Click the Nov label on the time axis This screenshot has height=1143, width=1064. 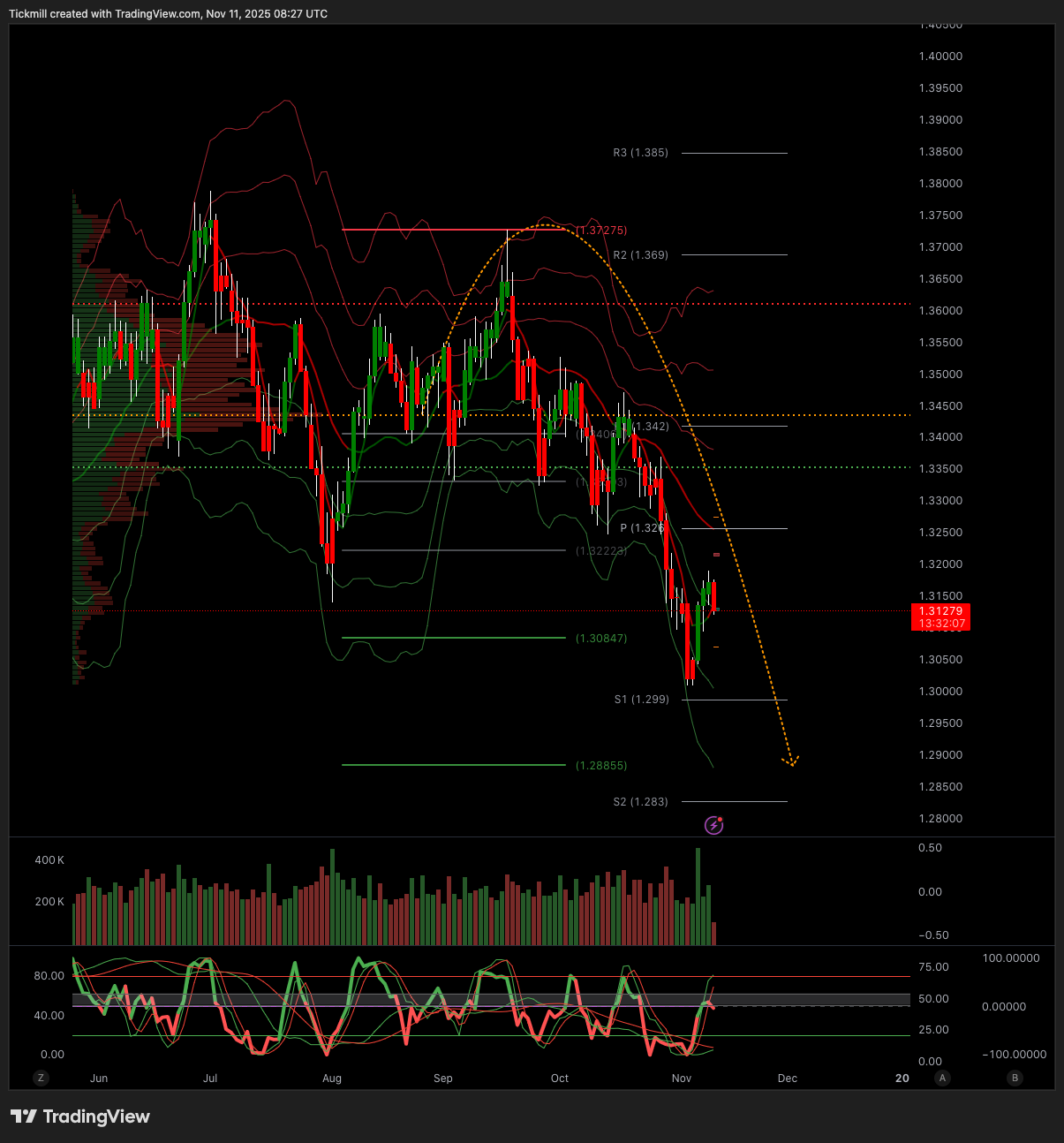[681, 1079]
